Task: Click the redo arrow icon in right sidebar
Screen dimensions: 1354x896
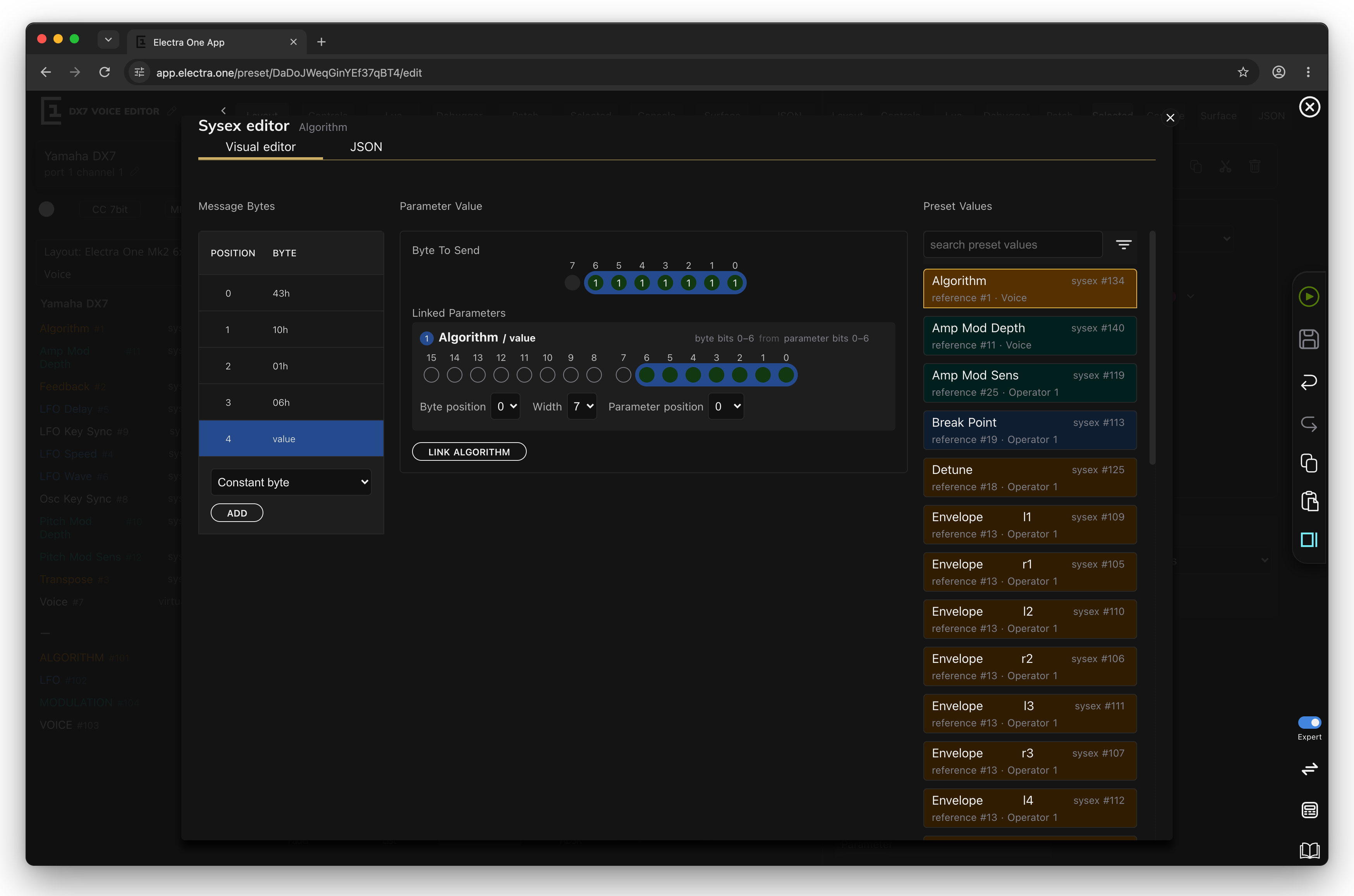Action: pyautogui.click(x=1309, y=424)
